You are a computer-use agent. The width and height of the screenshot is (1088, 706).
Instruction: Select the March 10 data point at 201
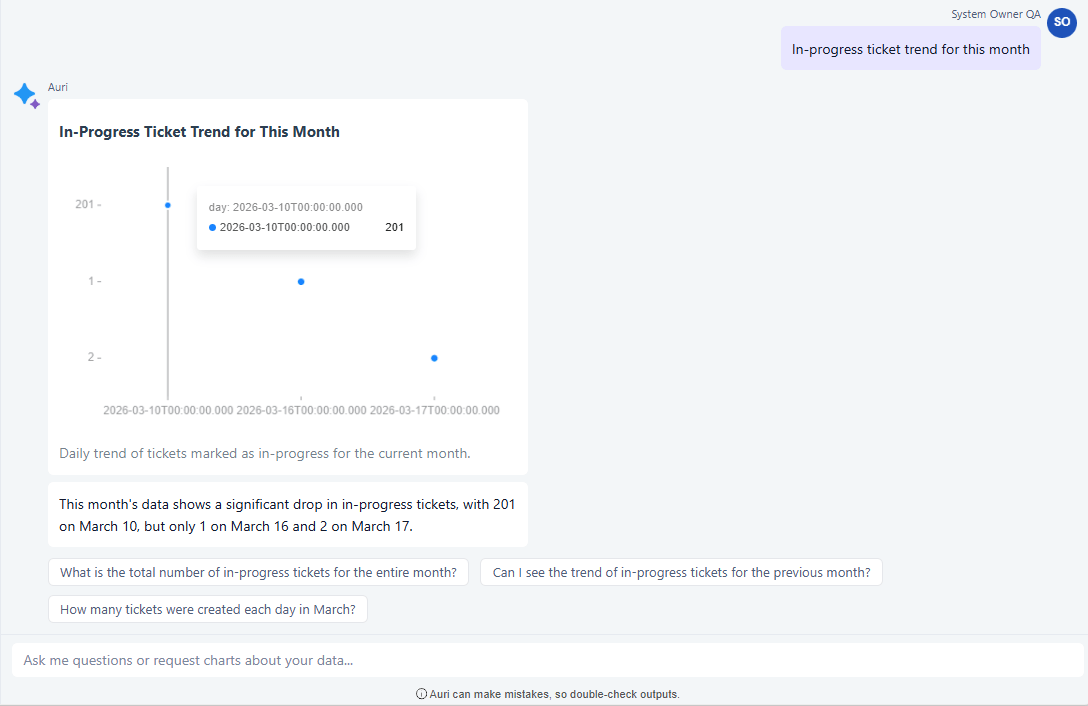168,205
